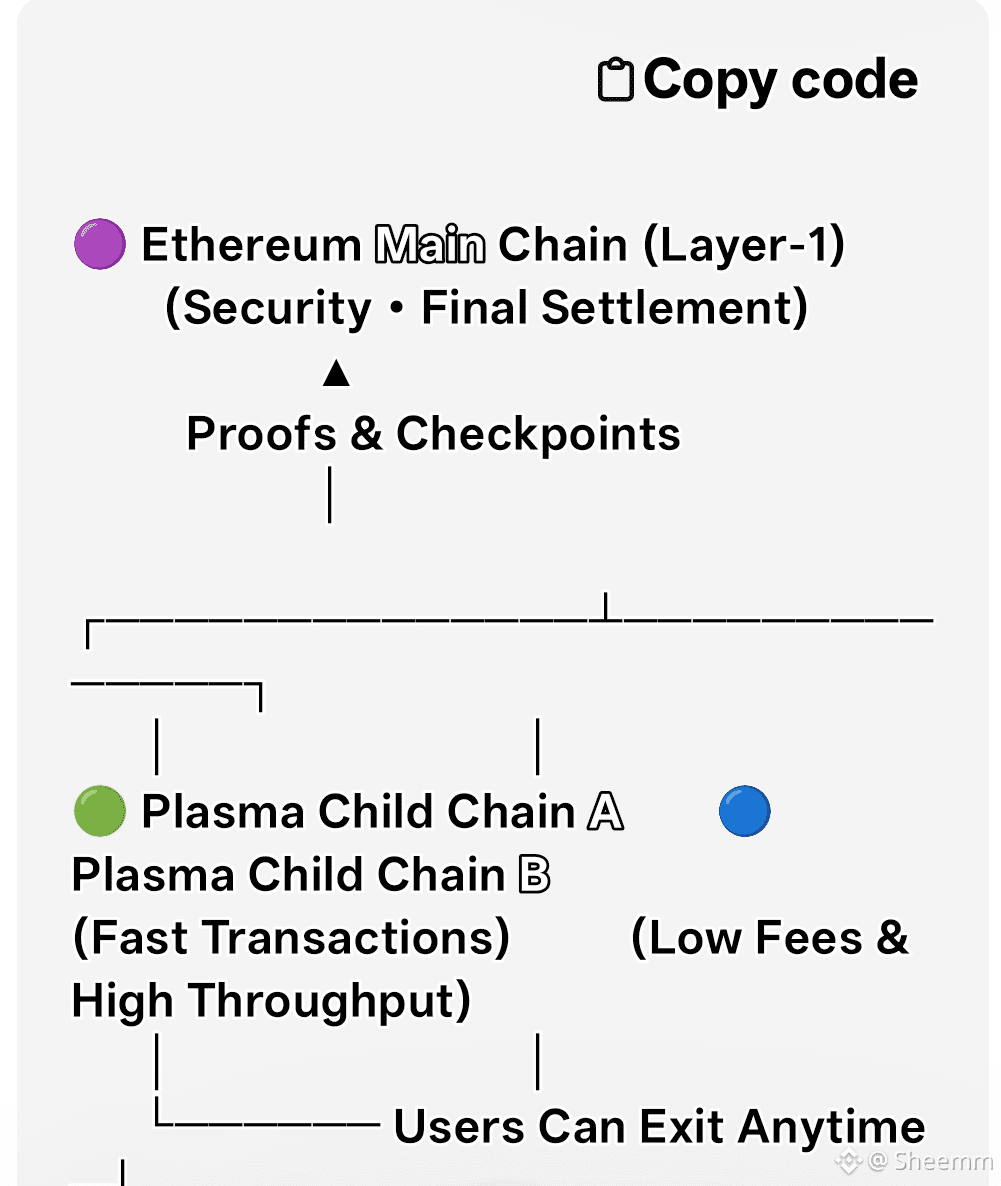Click the outlined letter B glyph

(534, 875)
